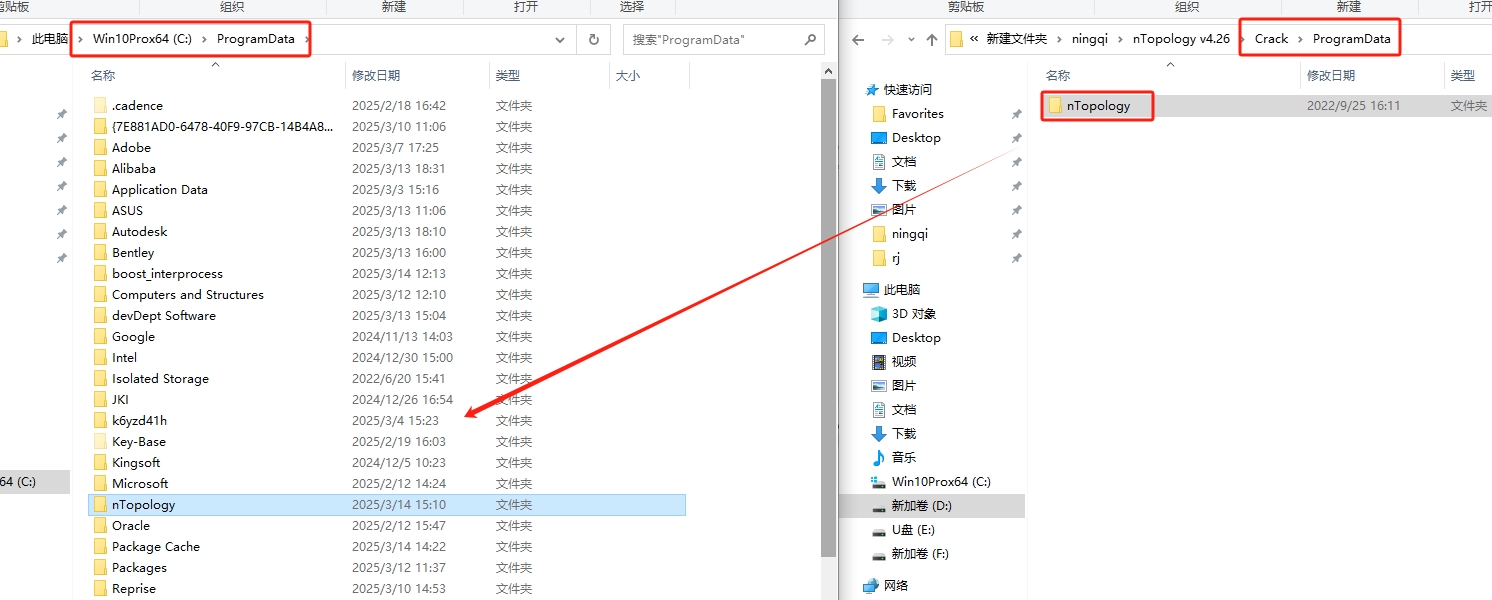Screen dimensions: 1492x600
Task: Click 新建文件夹 breadcrumb in right window
Action: tap(1016, 39)
